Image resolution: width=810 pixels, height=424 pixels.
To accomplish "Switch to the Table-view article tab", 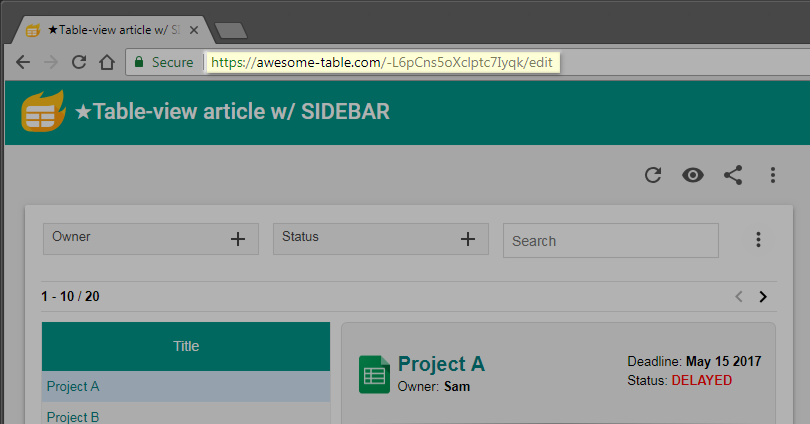I will [x=113, y=30].
